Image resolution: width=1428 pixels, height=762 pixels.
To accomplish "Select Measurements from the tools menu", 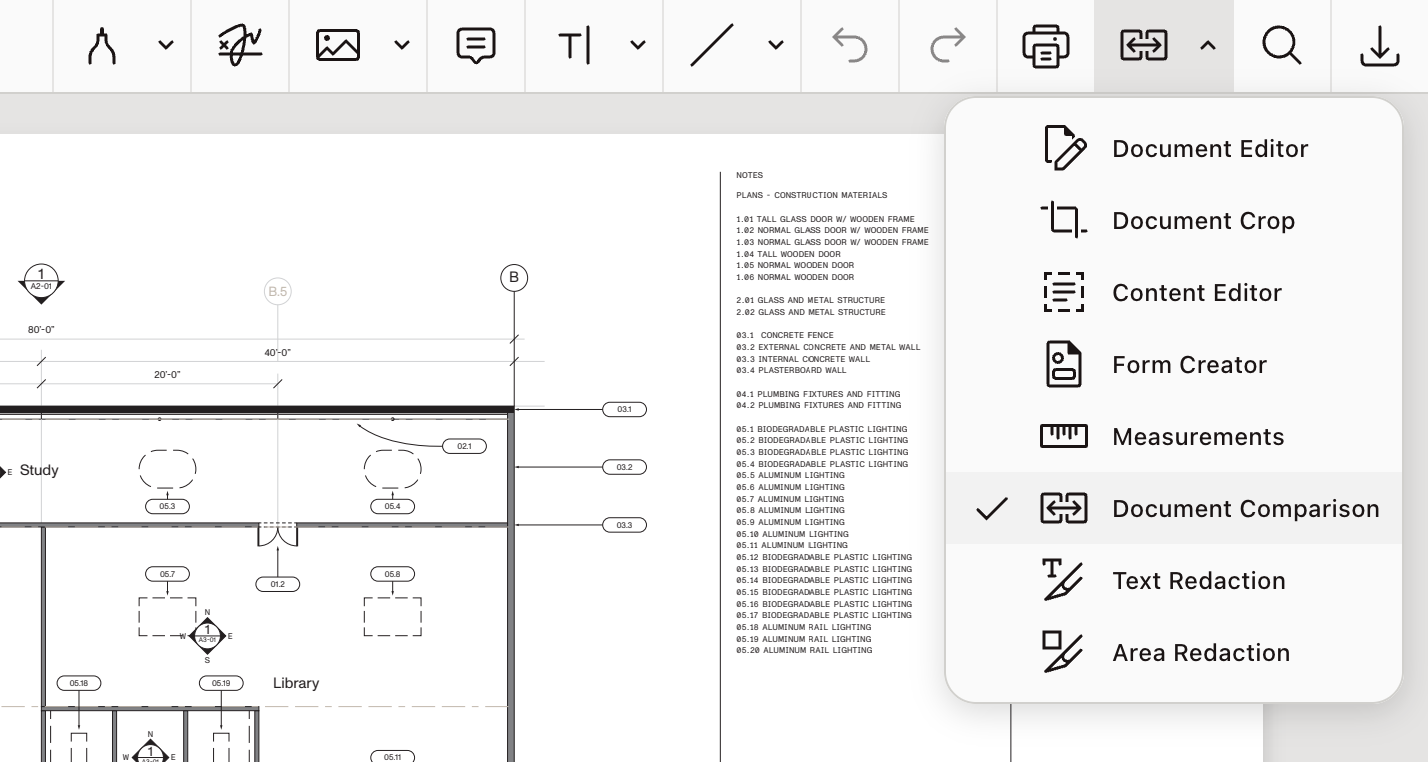I will click(1198, 436).
